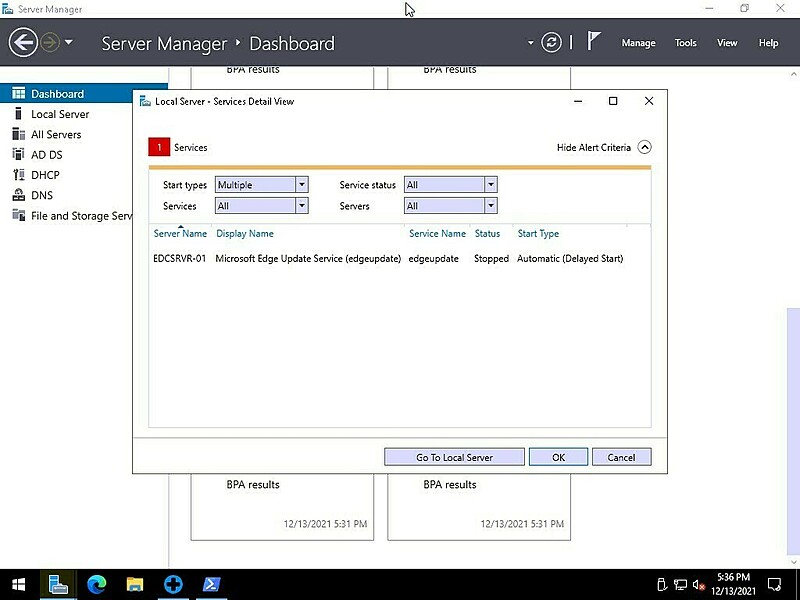Image resolution: width=800 pixels, height=600 pixels.
Task: Click the Go To Local Server button
Action: [x=454, y=456]
